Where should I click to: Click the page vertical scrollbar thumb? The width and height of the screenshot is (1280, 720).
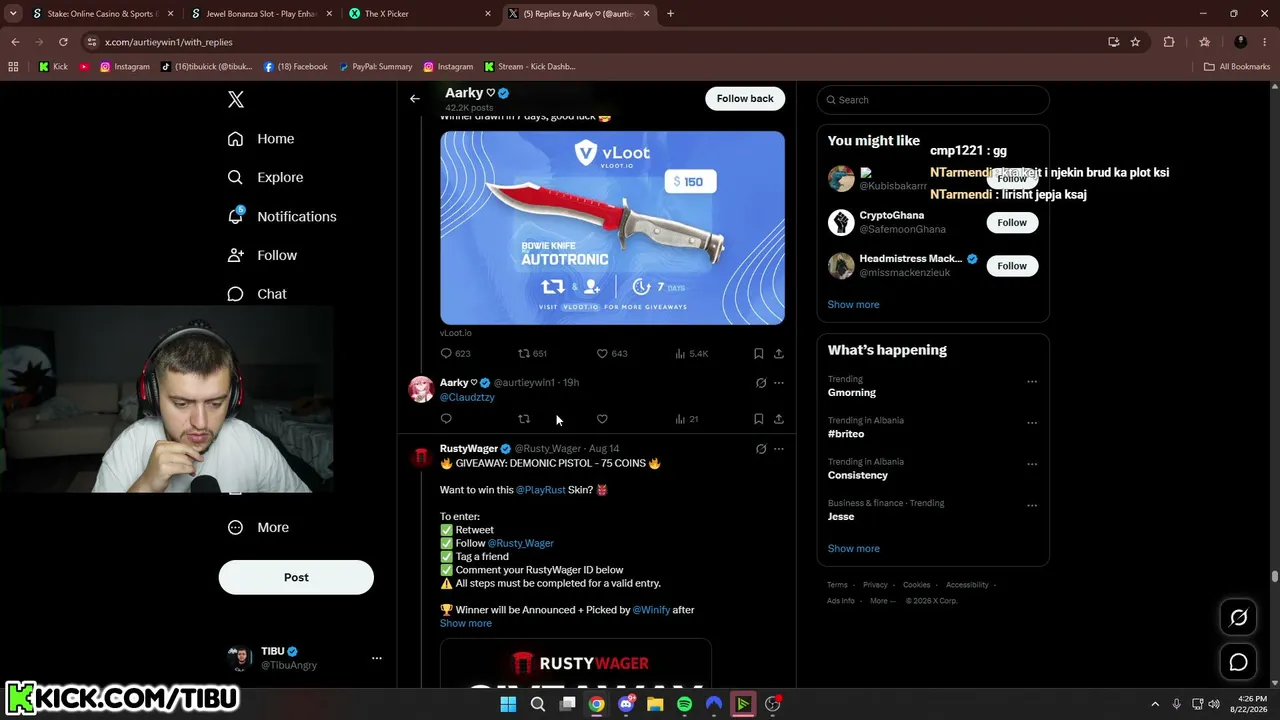[x=1274, y=577]
